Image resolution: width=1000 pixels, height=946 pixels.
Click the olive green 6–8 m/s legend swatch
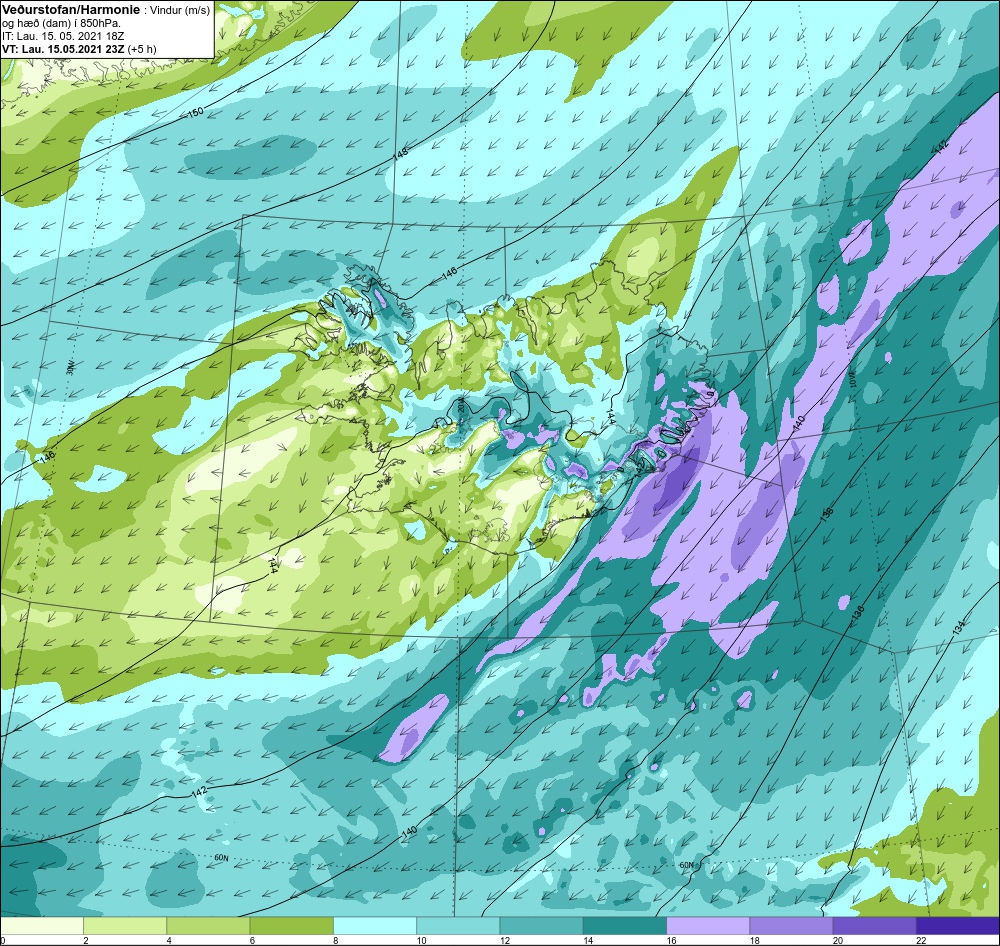291,925
